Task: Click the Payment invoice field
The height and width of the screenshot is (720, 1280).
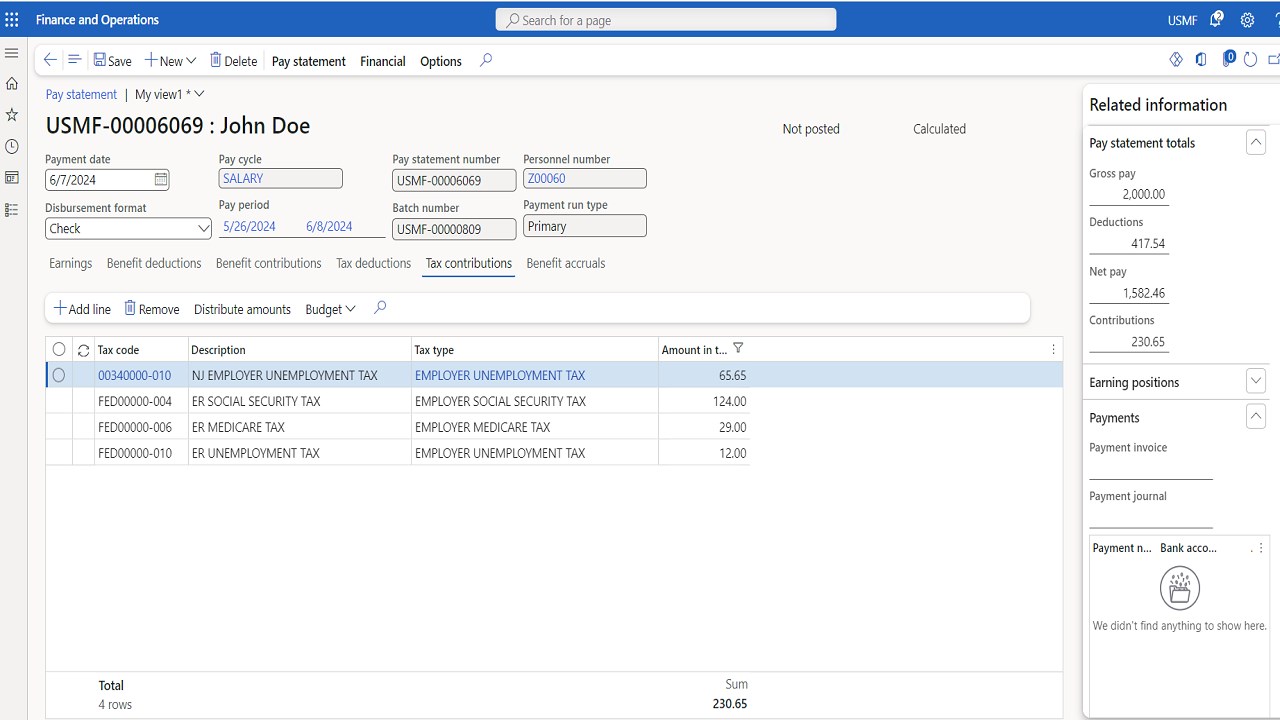Action: pos(1151,469)
